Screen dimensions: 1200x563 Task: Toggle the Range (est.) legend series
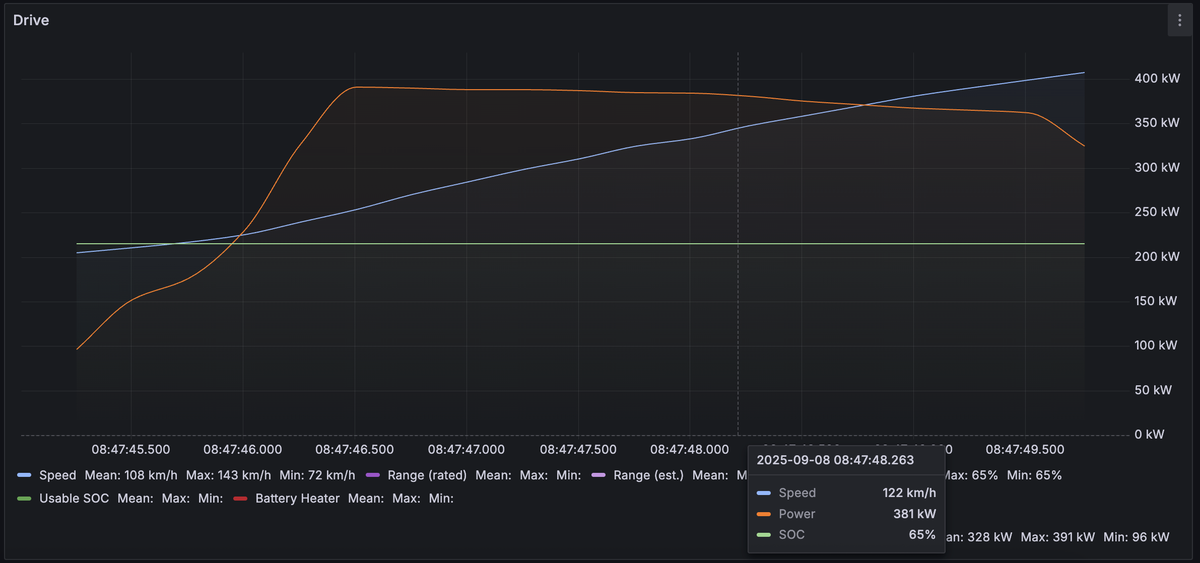coord(649,475)
